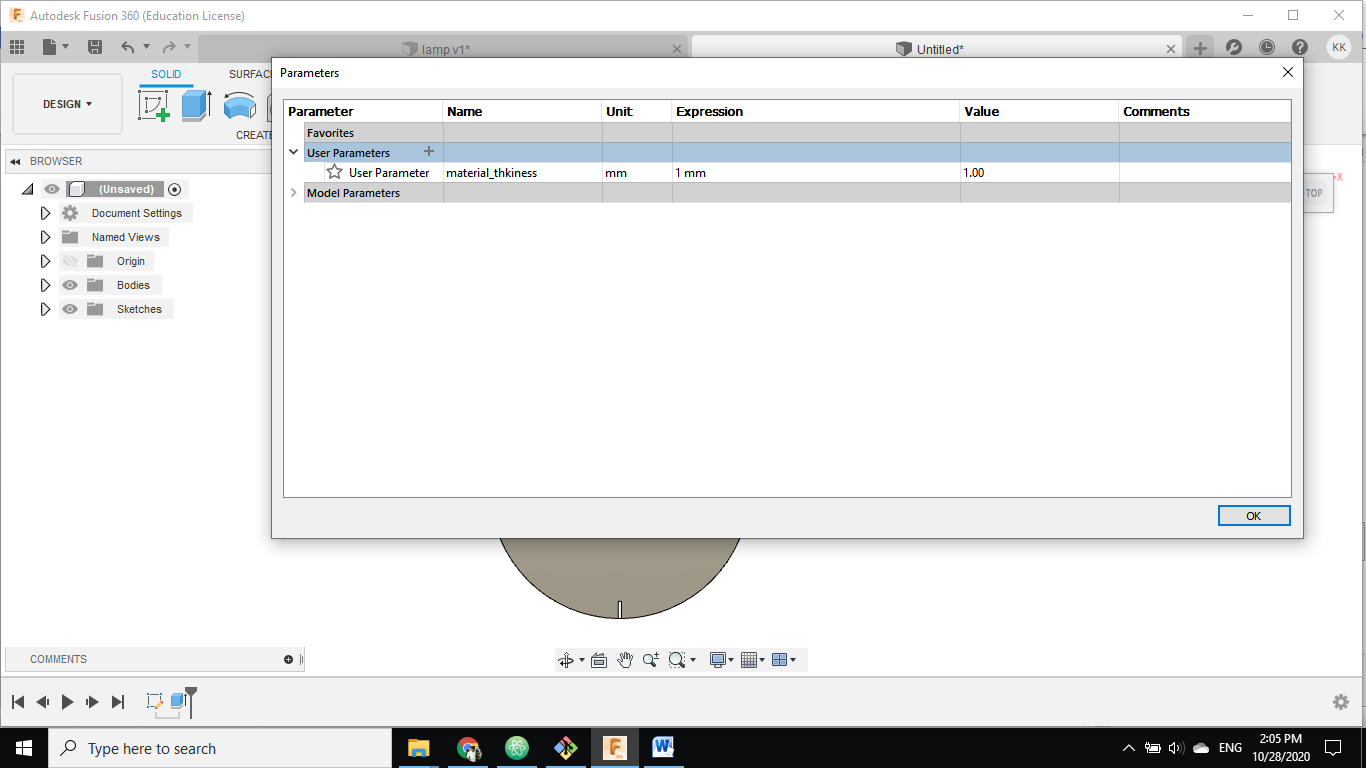The image size is (1366, 768).
Task: Expand the Bodies folder node
Action: [x=45, y=285]
